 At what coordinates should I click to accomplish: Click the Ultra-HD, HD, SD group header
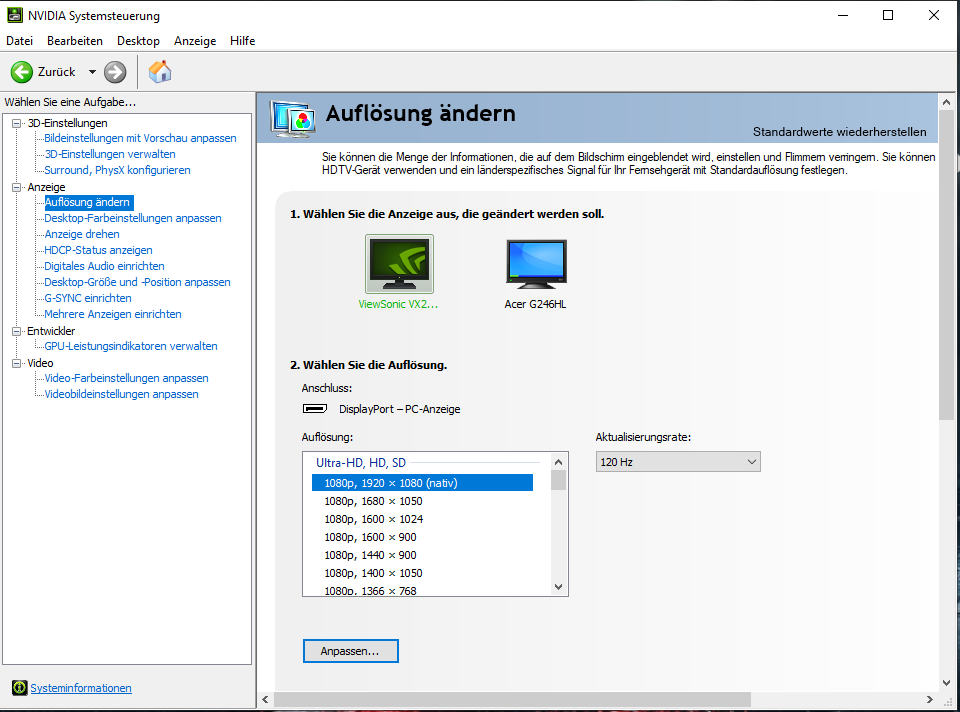pos(361,462)
